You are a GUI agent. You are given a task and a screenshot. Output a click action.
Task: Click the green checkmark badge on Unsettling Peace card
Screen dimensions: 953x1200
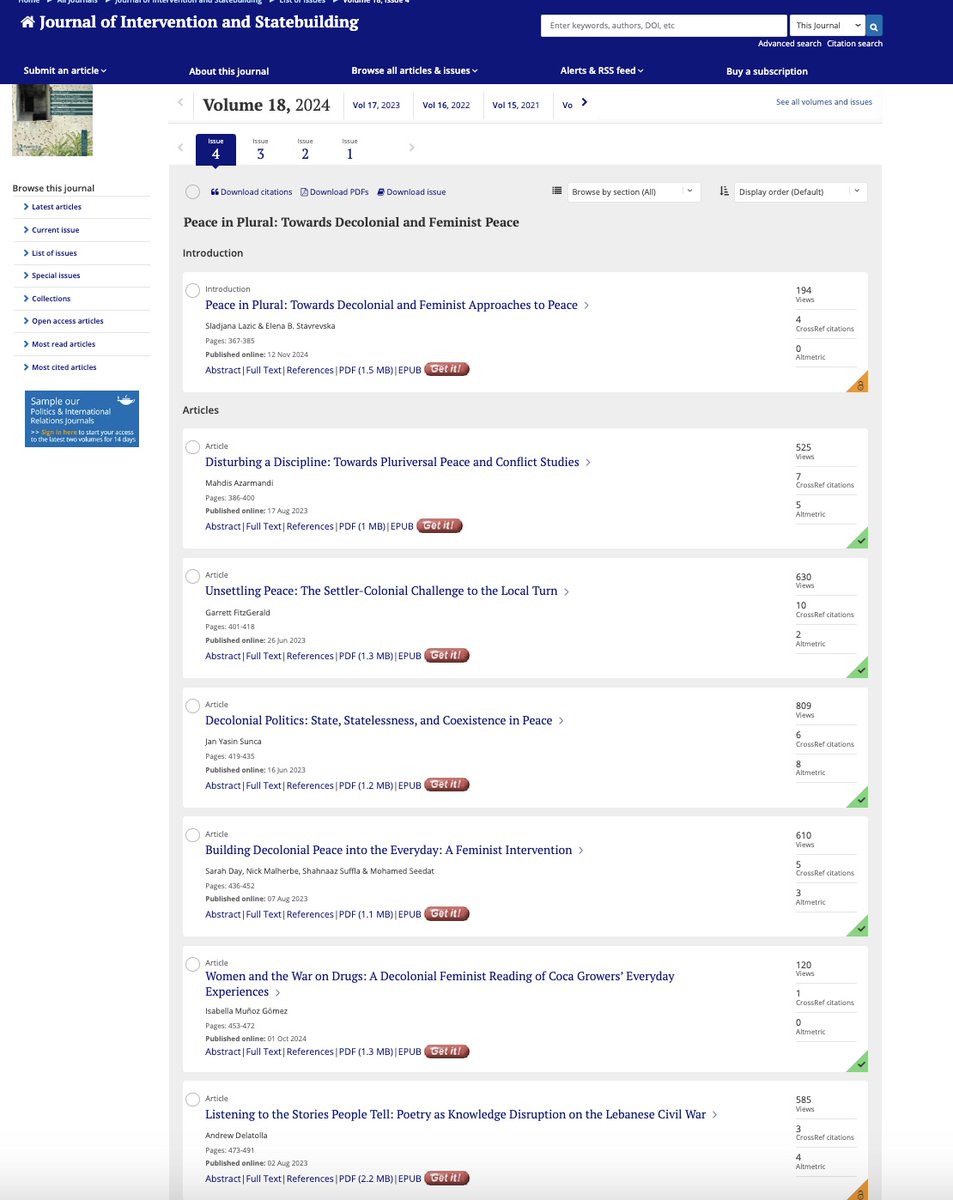[859, 669]
